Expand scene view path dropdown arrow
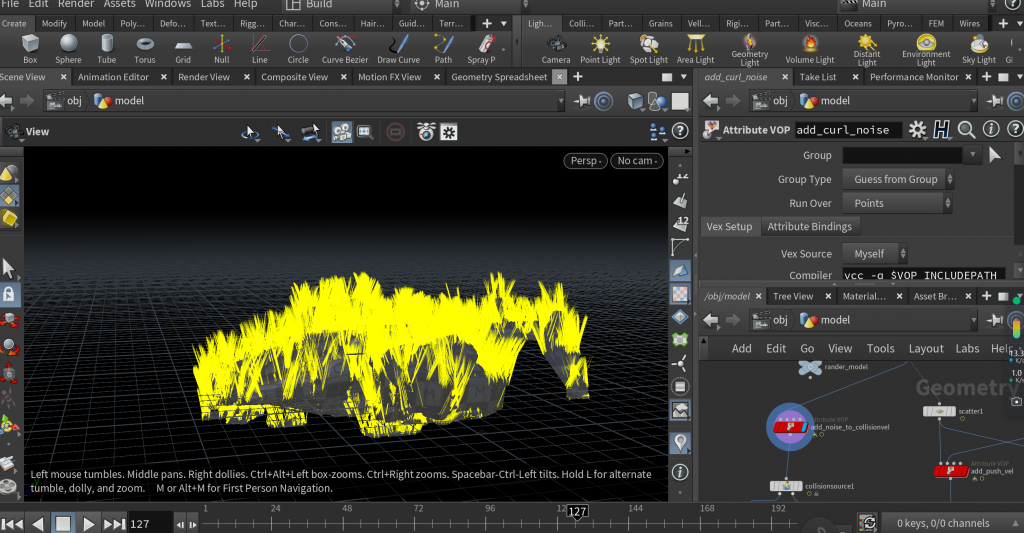 pos(560,101)
